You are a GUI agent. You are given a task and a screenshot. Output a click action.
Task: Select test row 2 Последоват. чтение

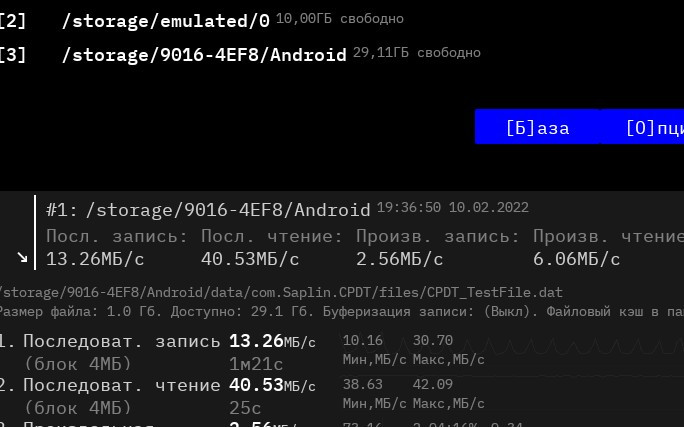158,396
